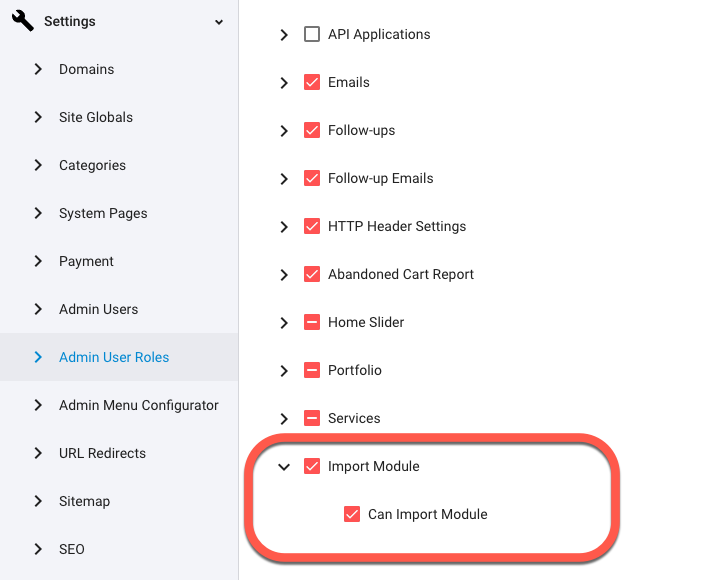This screenshot has height=580, width=716.
Task: Click the 'Abandoned Cart Report' label
Action: coord(401,274)
